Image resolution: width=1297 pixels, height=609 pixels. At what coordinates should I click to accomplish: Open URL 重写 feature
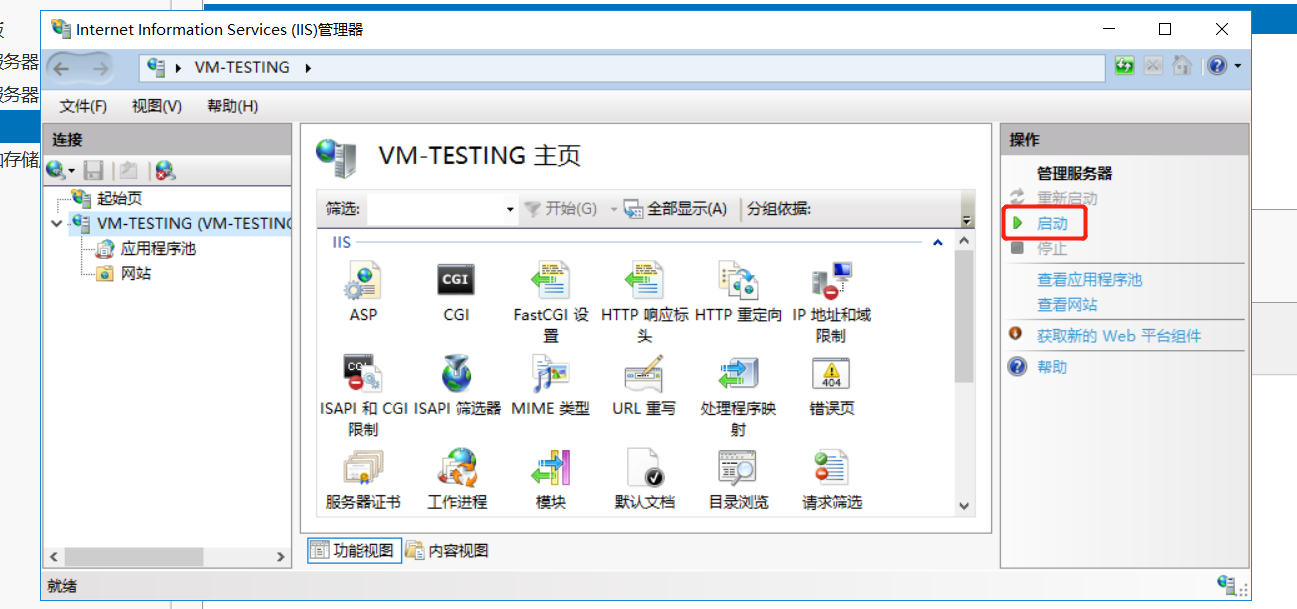(x=644, y=375)
